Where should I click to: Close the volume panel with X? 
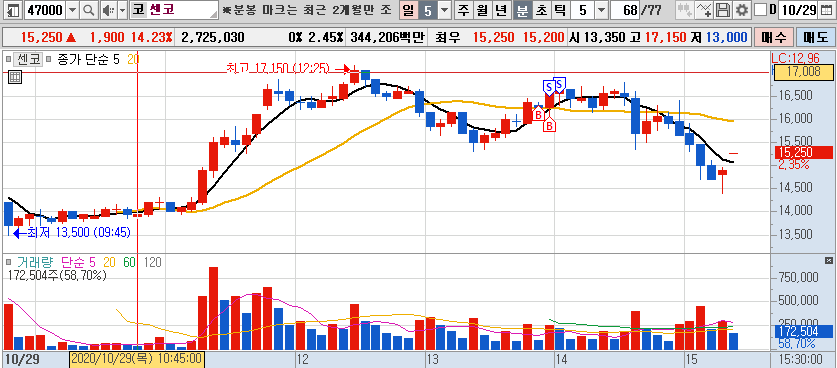828,260
